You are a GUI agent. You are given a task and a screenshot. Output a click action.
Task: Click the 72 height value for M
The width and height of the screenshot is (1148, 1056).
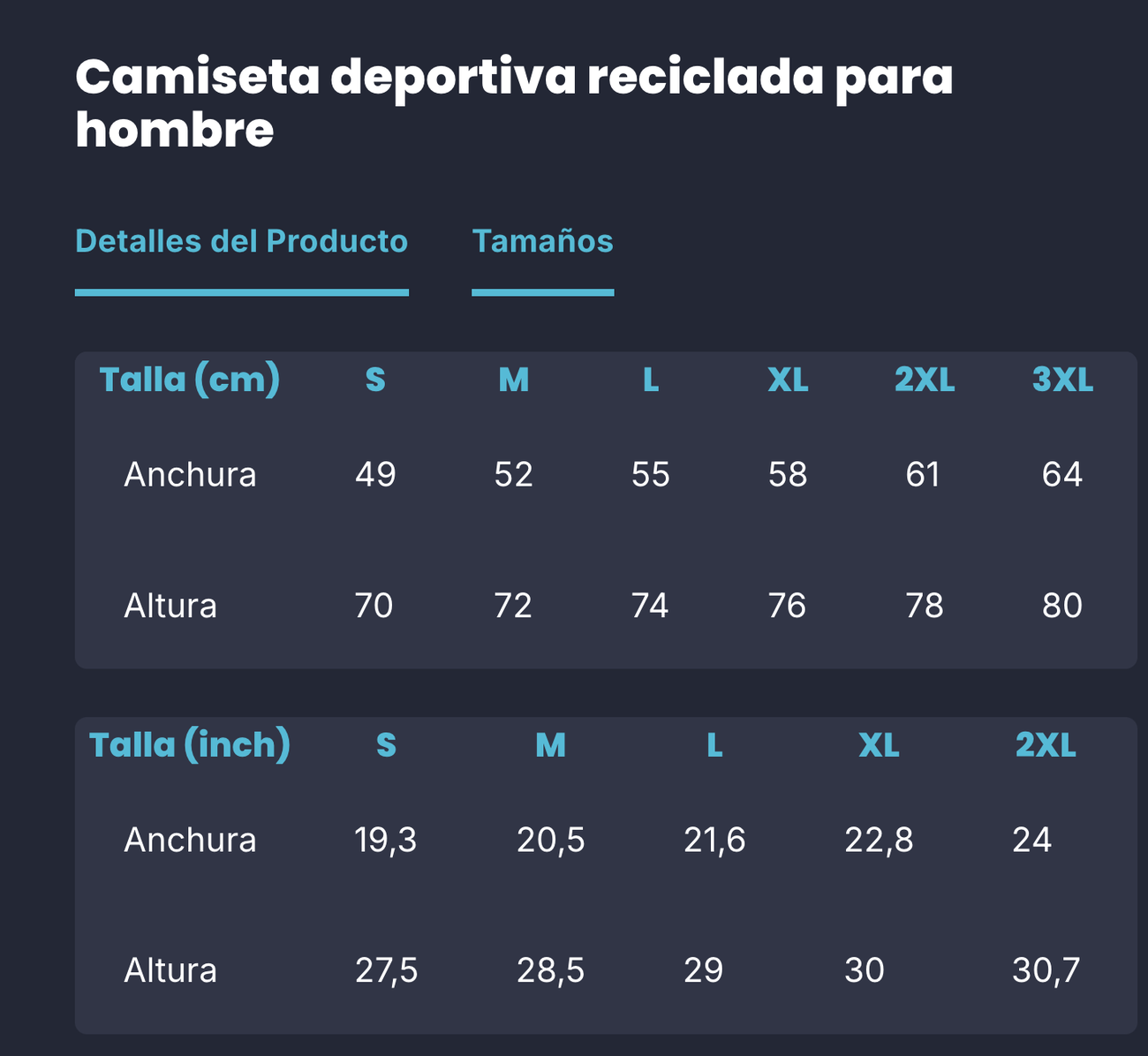513,606
